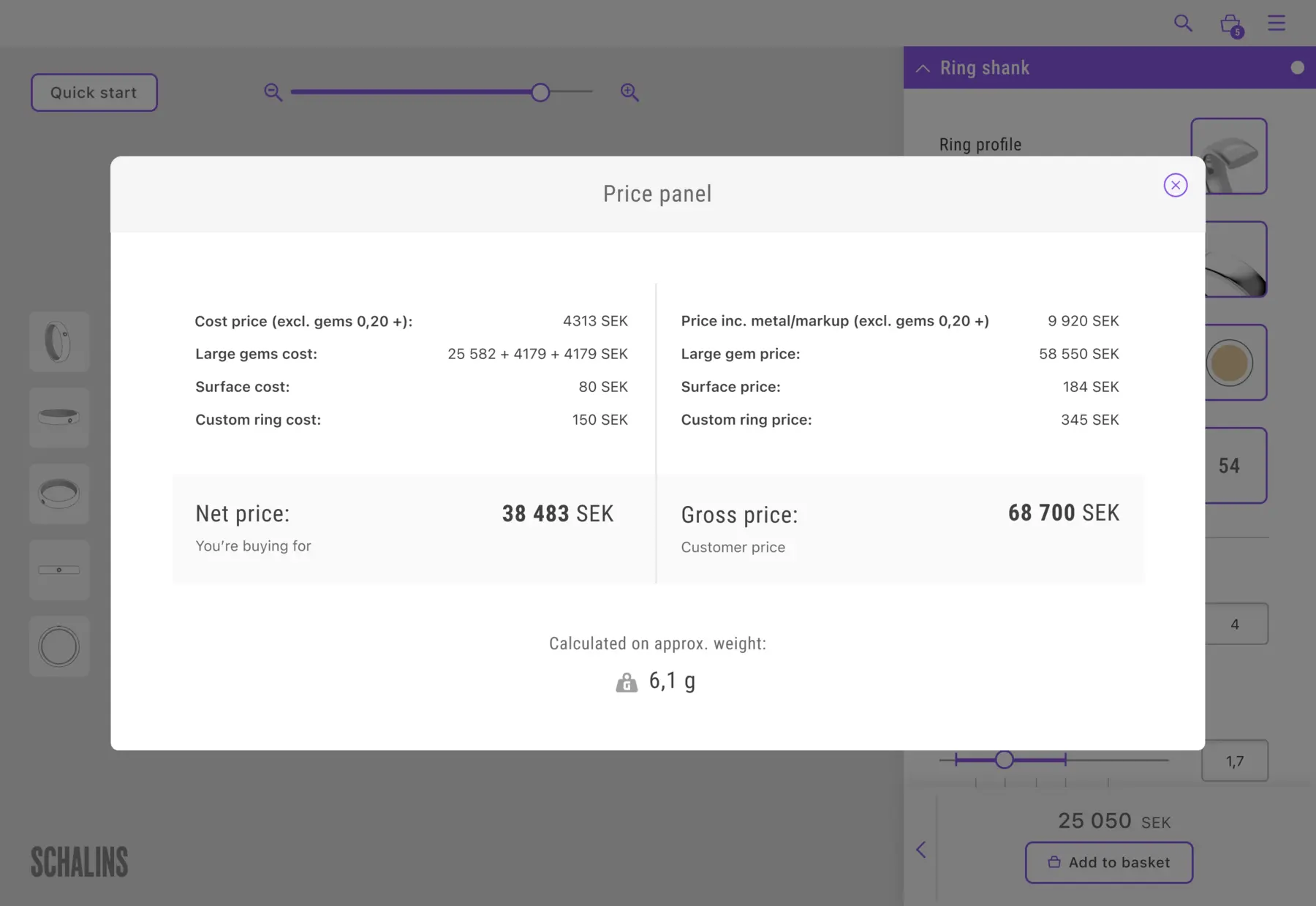Image resolution: width=1316 pixels, height=906 pixels.
Task: Collapse side panel with left chevron
Action: [x=921, y=850]
